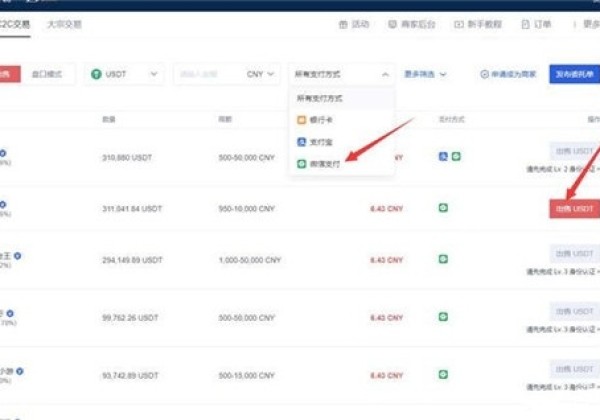Viewport: 600px width, 420px height.
Task: Click the red 出售 sell tab
Action: point(10,74)
